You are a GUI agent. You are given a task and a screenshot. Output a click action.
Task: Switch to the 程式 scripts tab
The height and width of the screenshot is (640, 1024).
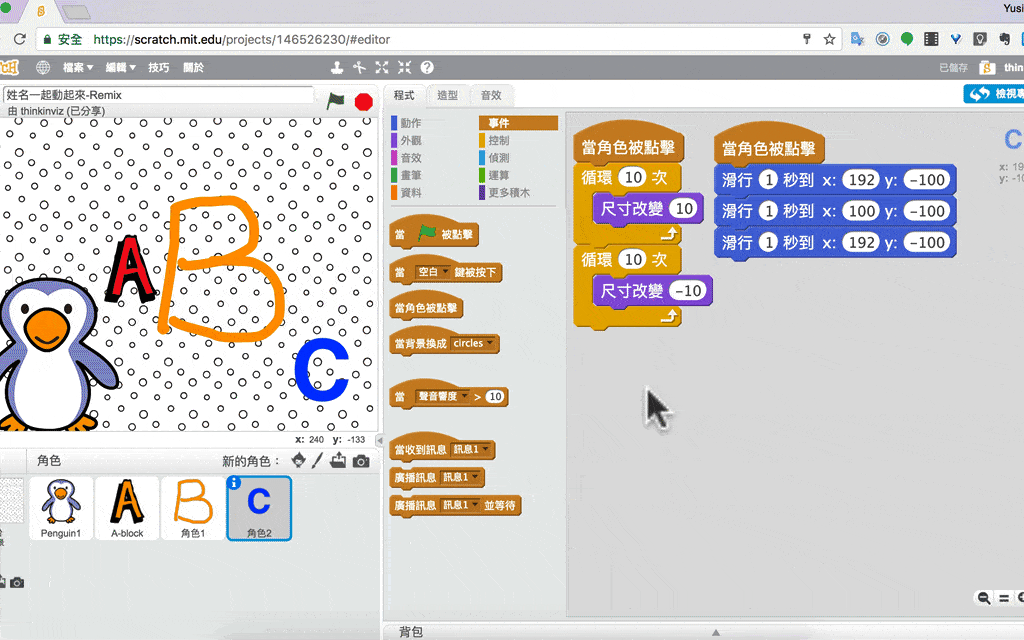tap(404, 95)
